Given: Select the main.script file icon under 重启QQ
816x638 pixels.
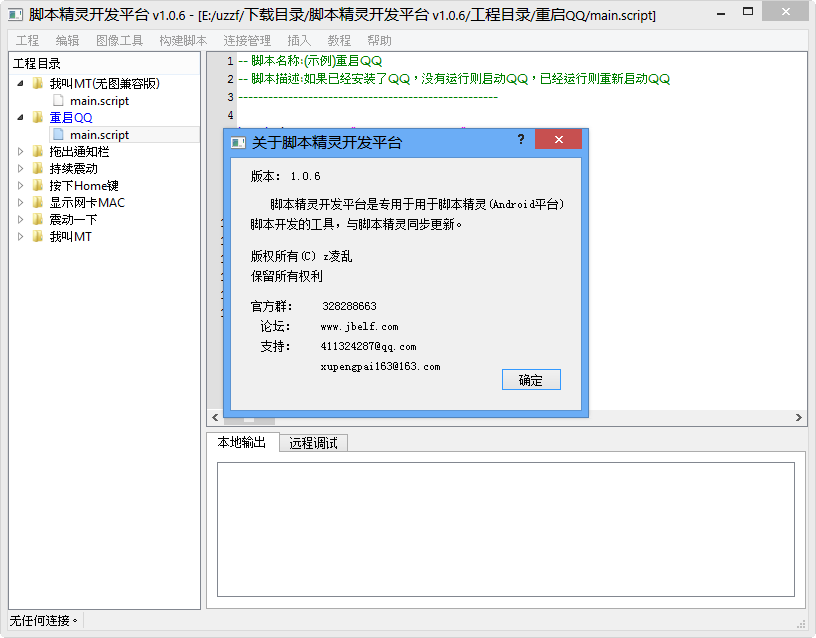Looking at the screenshot, I should [x=57, y=135].
